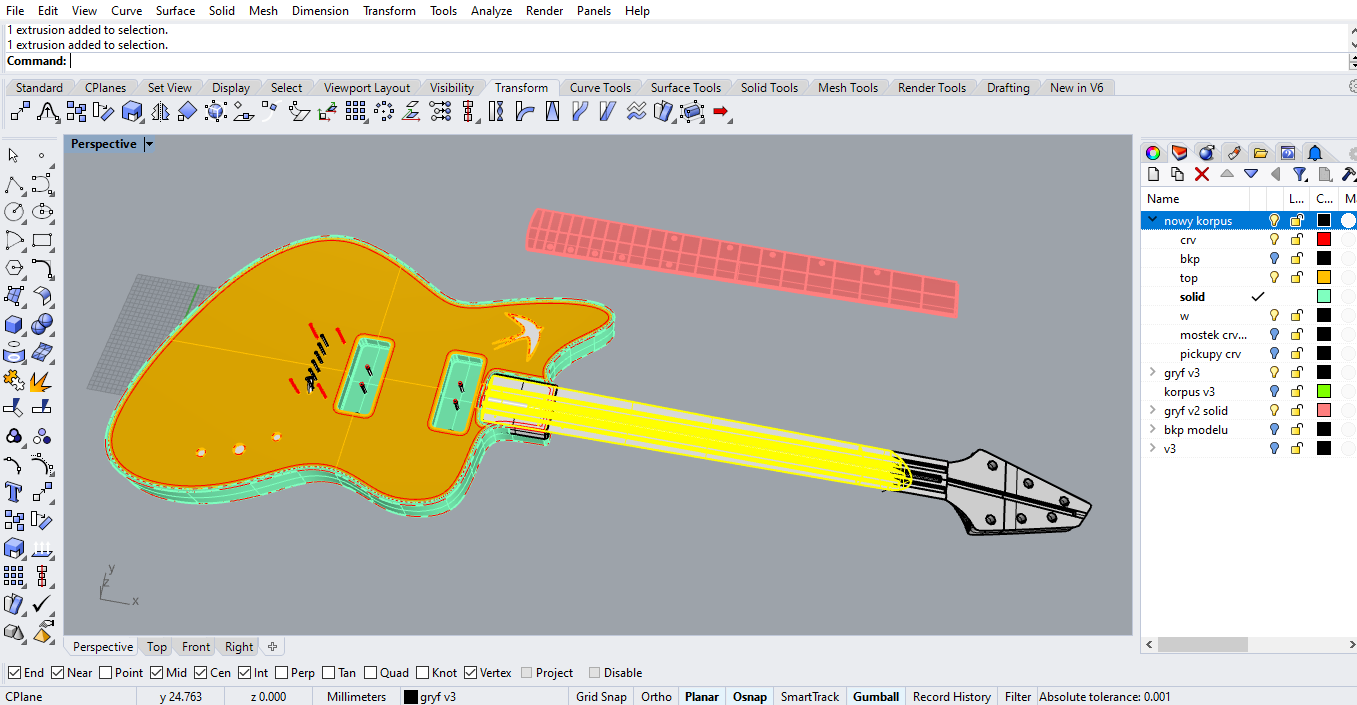
Task: Lock the crv layer with its padlock icon
Action: tap(1295, 239)
